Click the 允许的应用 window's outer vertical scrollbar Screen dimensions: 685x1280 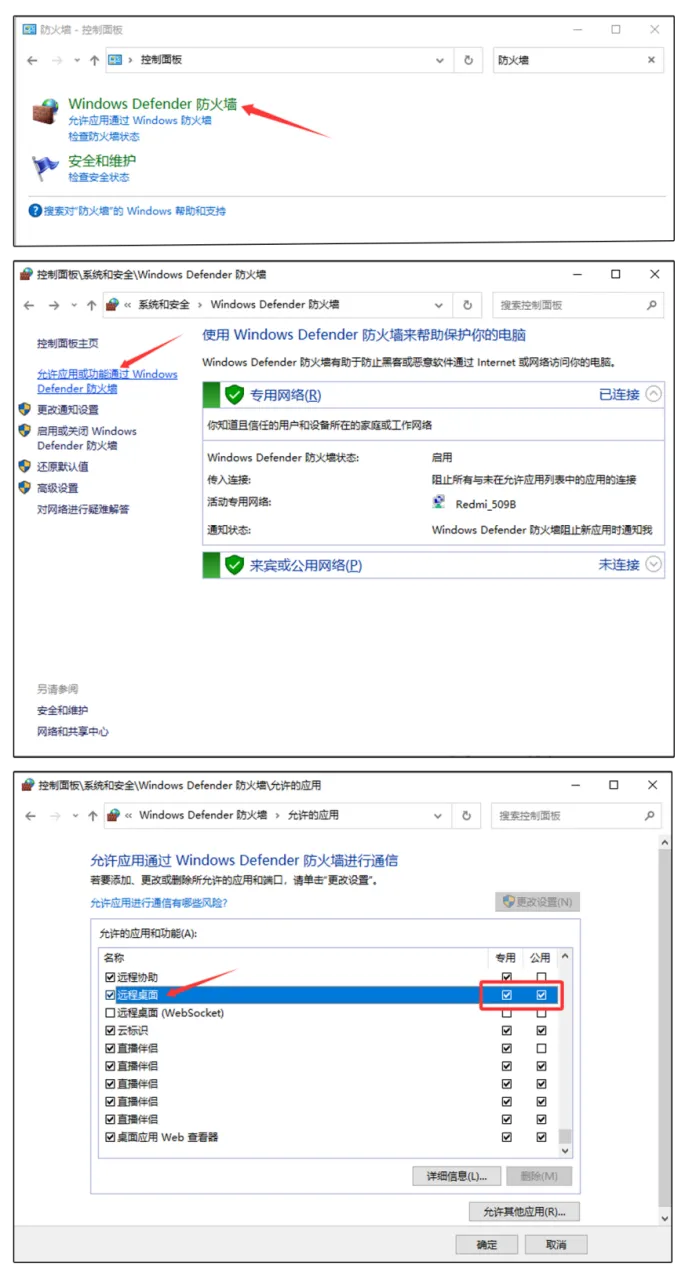point(665,1028)
